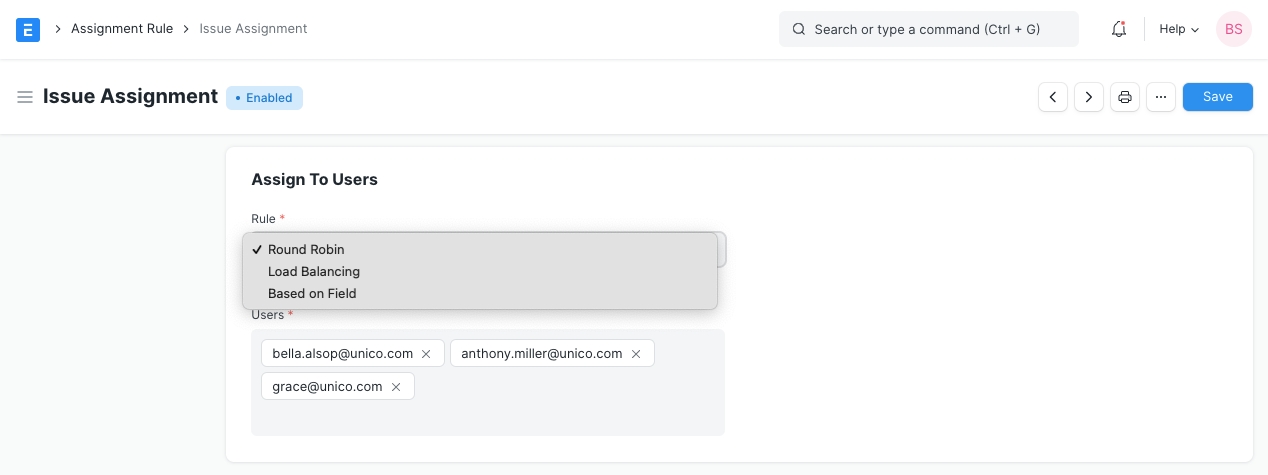The width and height of the screenshot is (1268, 475).
Task: Open the Help dropdown menu
Action: click(1178, 30)
